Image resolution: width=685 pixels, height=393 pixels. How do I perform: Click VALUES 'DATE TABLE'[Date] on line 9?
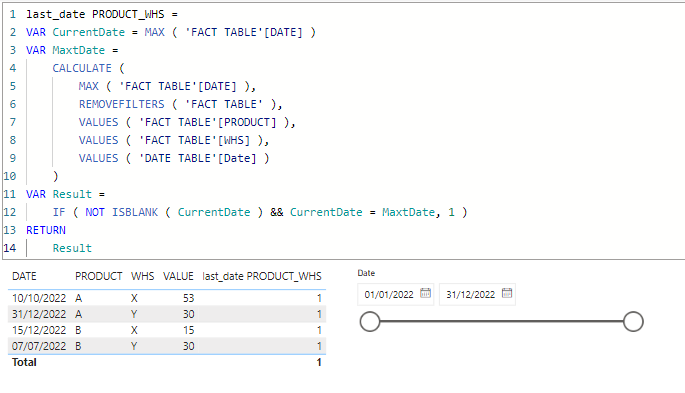coord(173,158)
